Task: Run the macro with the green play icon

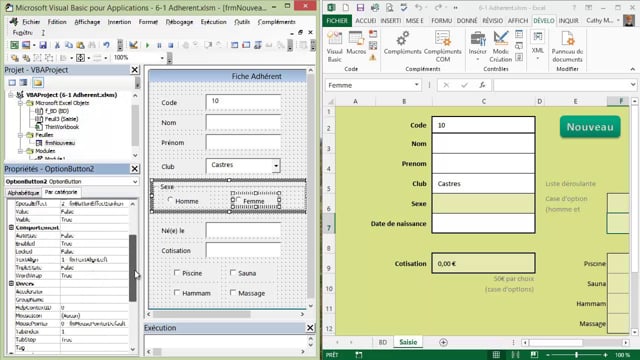Action: click(147, 45)
